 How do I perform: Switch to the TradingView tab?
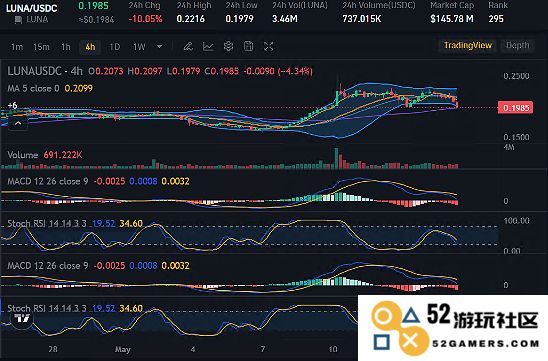(x=467, y=45)
